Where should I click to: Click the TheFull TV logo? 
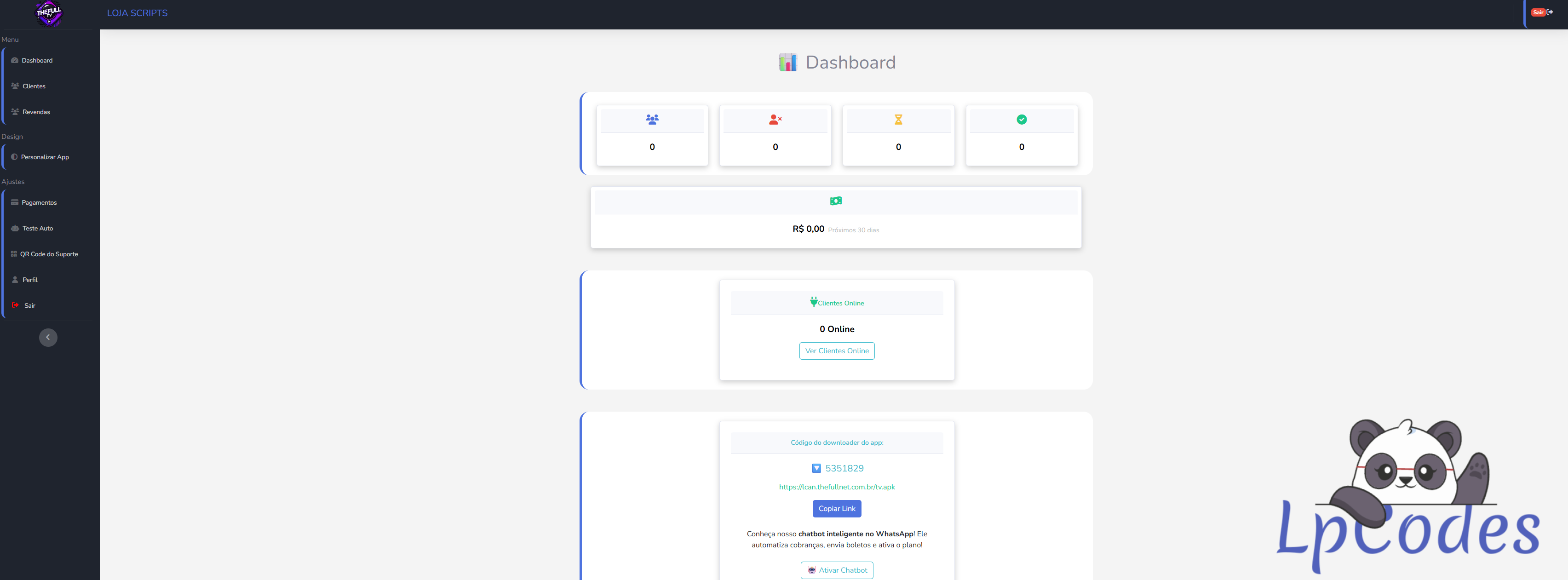[x=49, y=14]
